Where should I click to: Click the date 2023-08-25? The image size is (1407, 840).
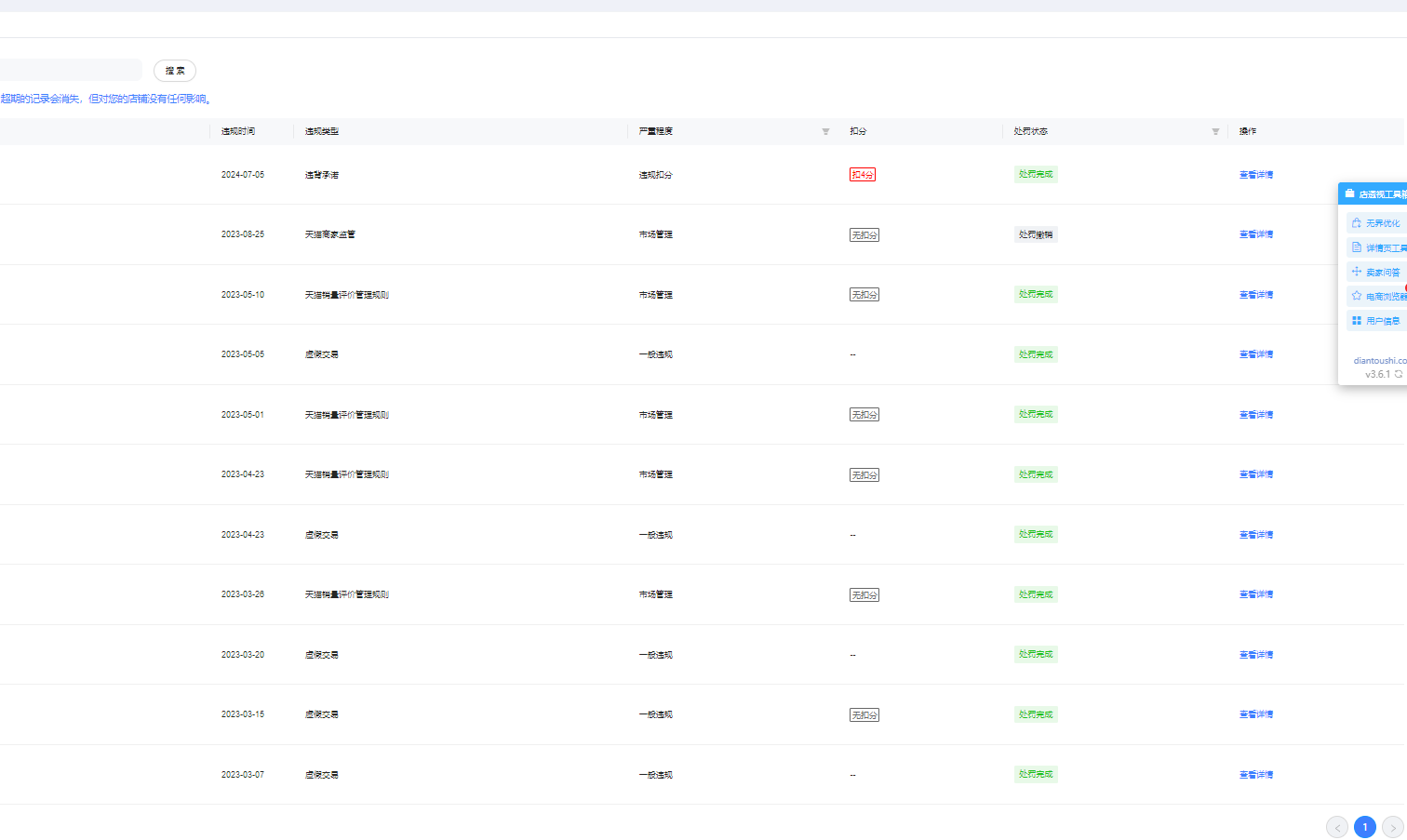(x=243, y=234)
